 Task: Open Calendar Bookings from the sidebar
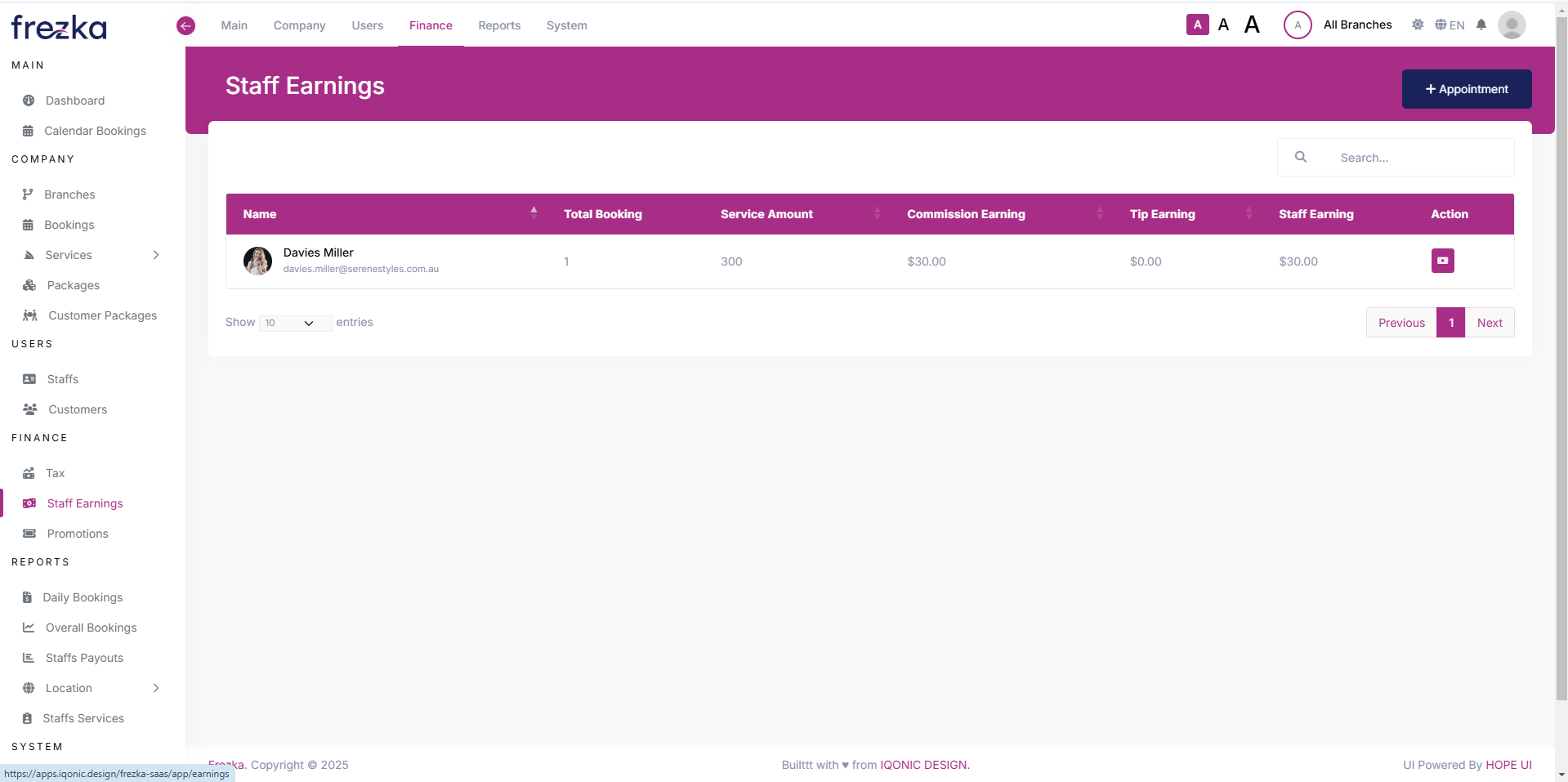click(94, 130)
